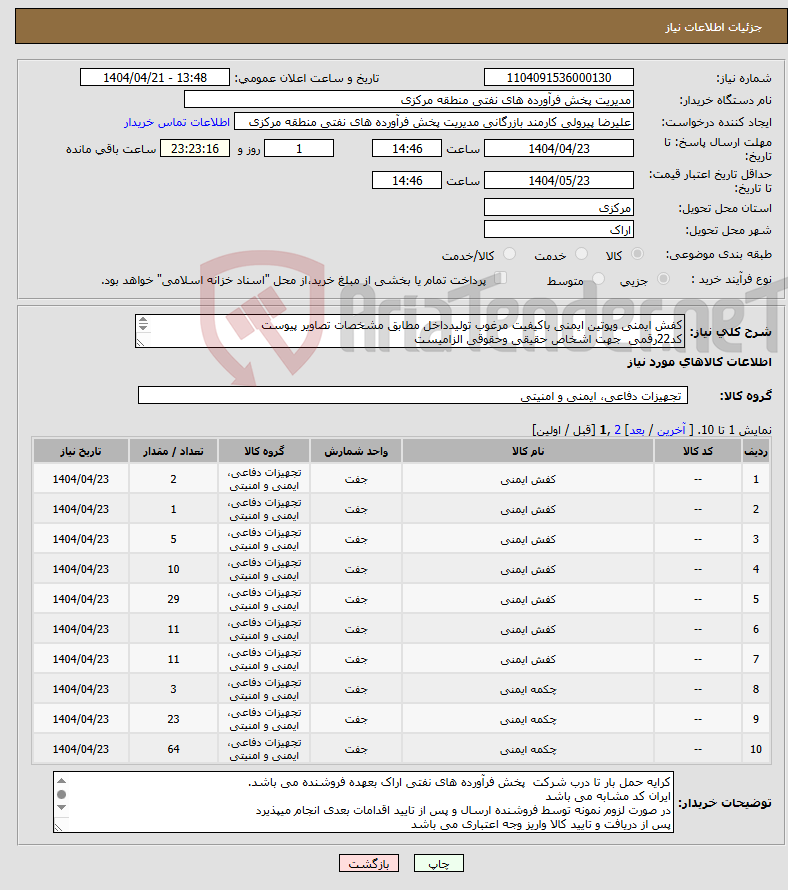
Task: Click چکمه ایمنی in row 10
Action: (x=527, y=749)
